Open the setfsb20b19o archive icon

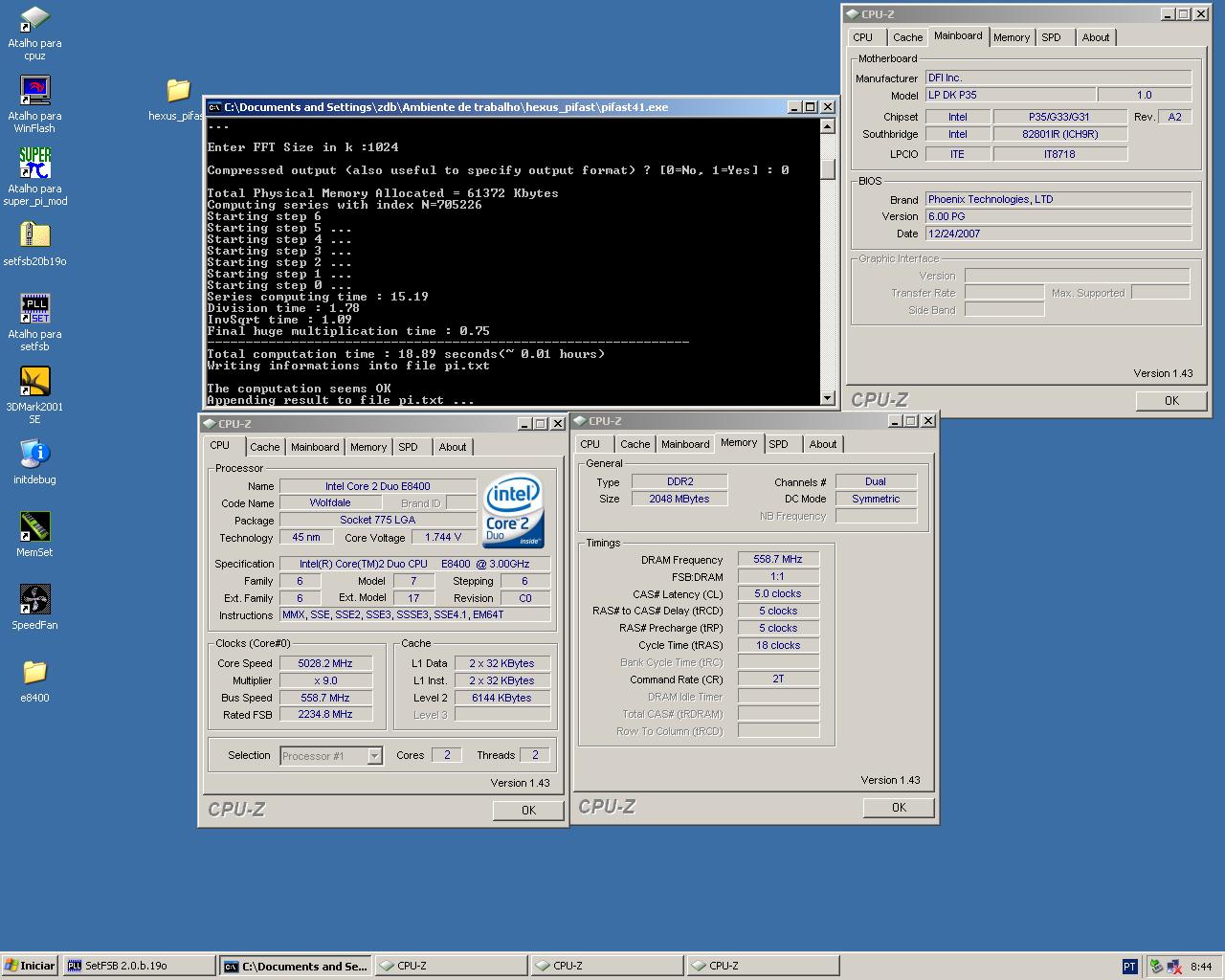34,235
